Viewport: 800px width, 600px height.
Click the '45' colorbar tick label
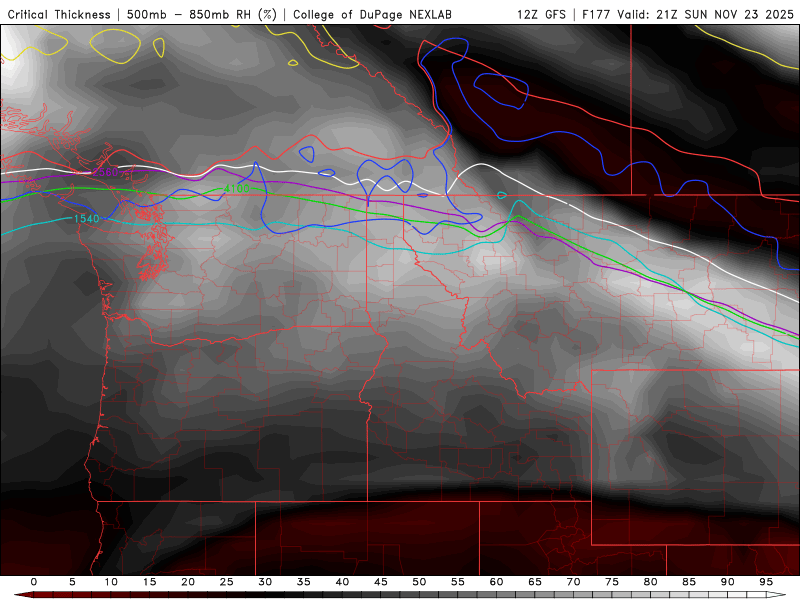point(381,582)
